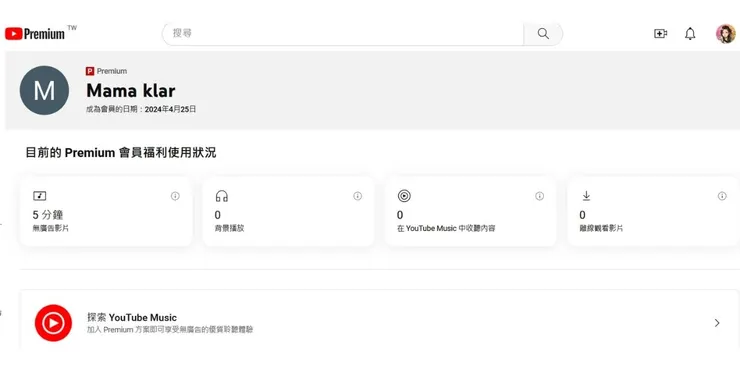740x388 pixels.
Task: Click the YouTube Premium logo
Action: coord(35,34)
